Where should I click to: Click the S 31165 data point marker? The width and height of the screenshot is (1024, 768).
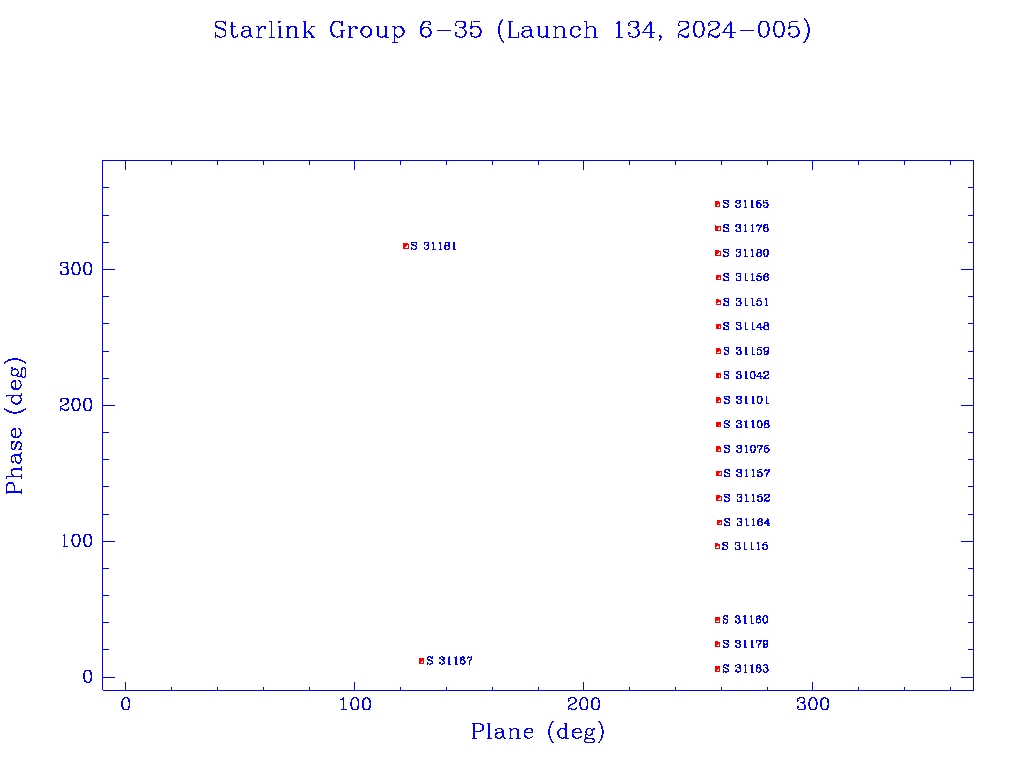pos(717,204)
